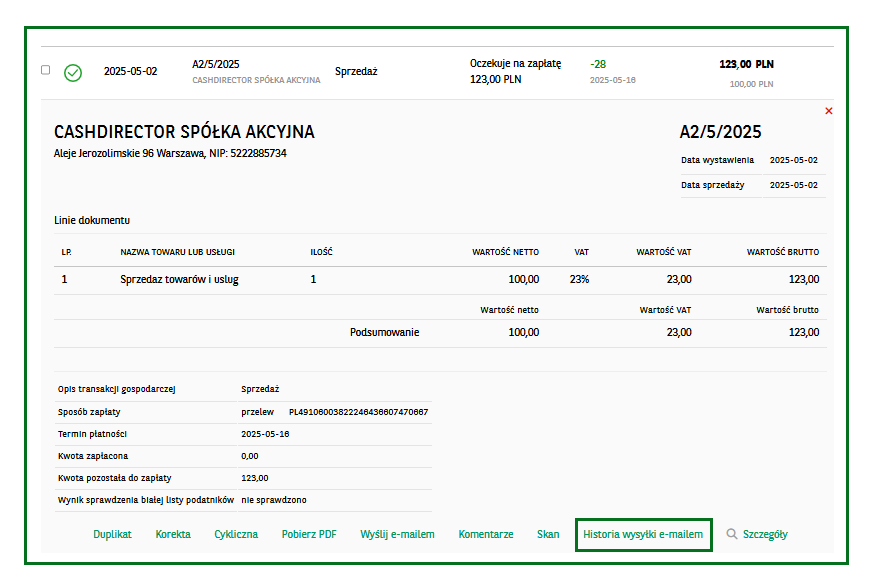The height and width of the screenshot is (587, 878).
Task: Tick the checkbox for invoice A2/5/2025 row
Action: (x=46, y=70)
